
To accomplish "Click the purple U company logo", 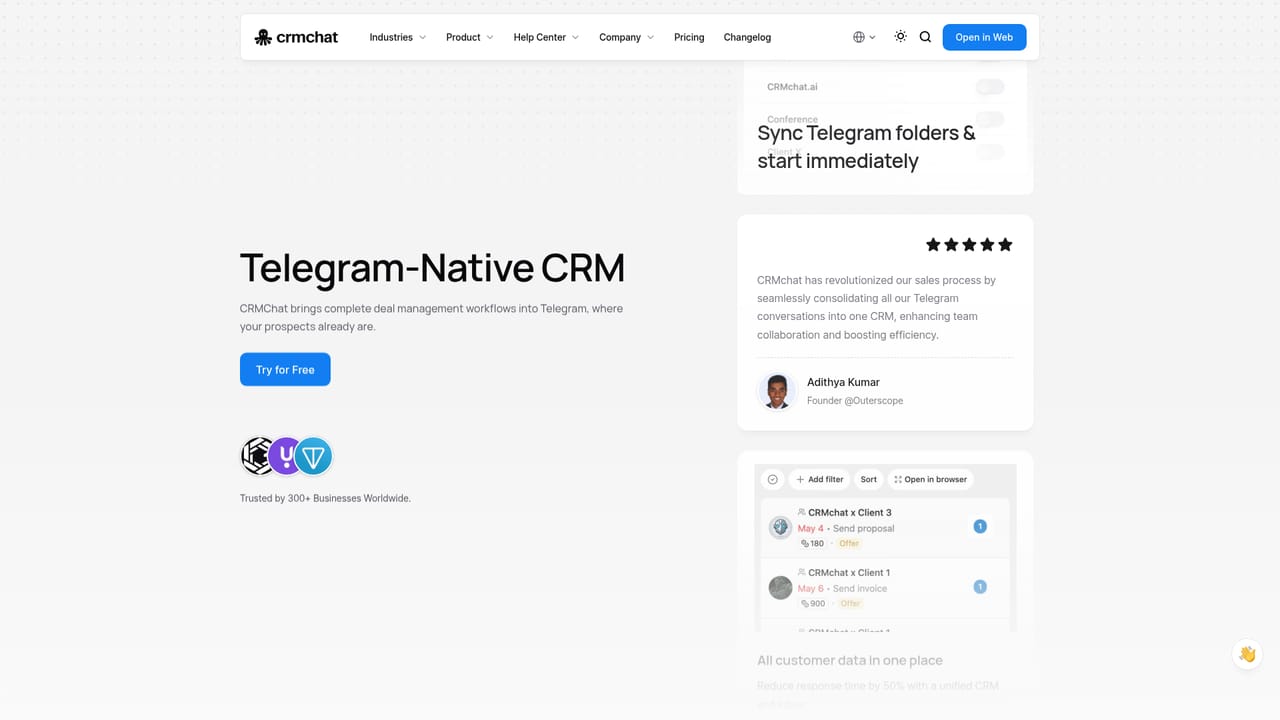I will pyautogui.click(x=286, y=456).
